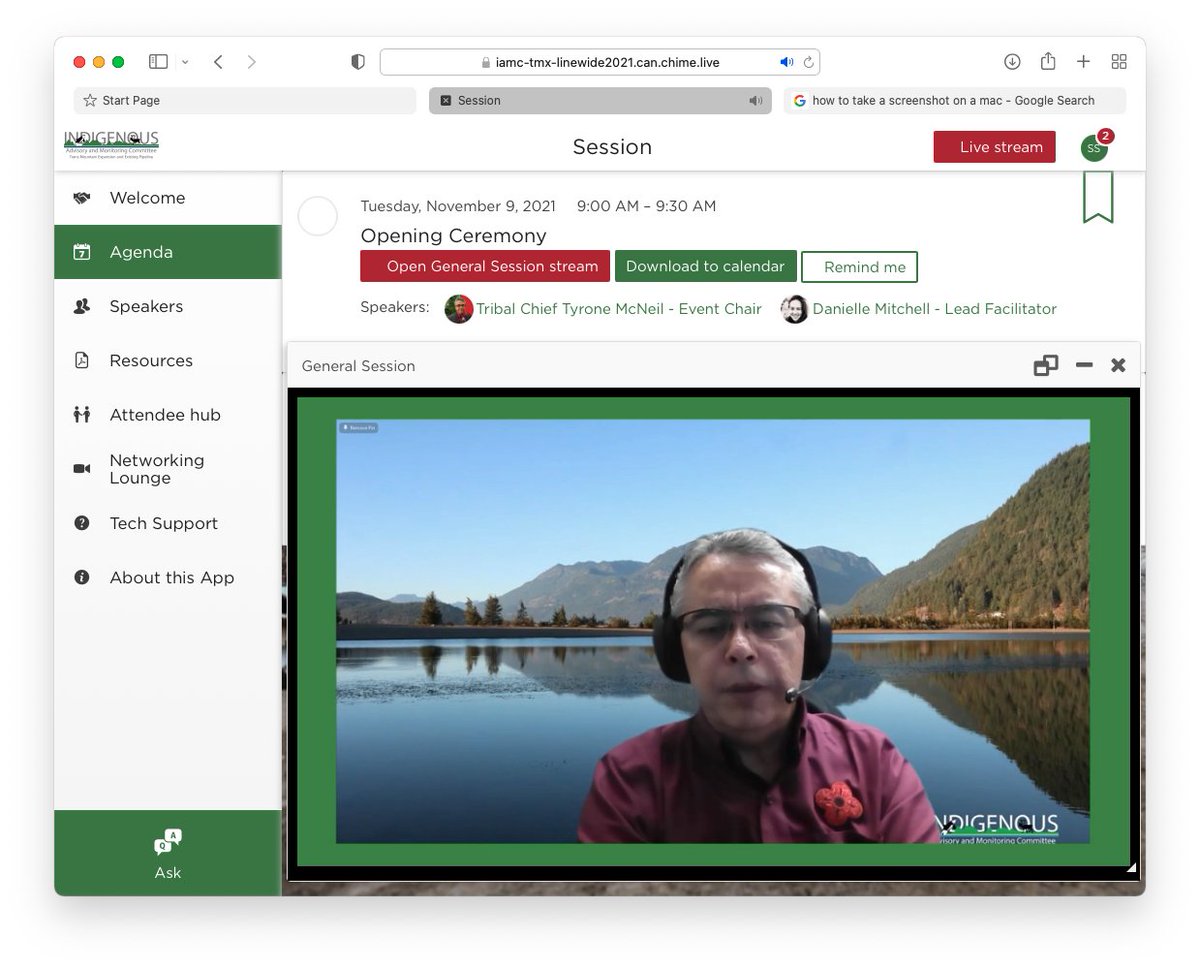
Task: Go back to previous page
Action: coord(218,62)
